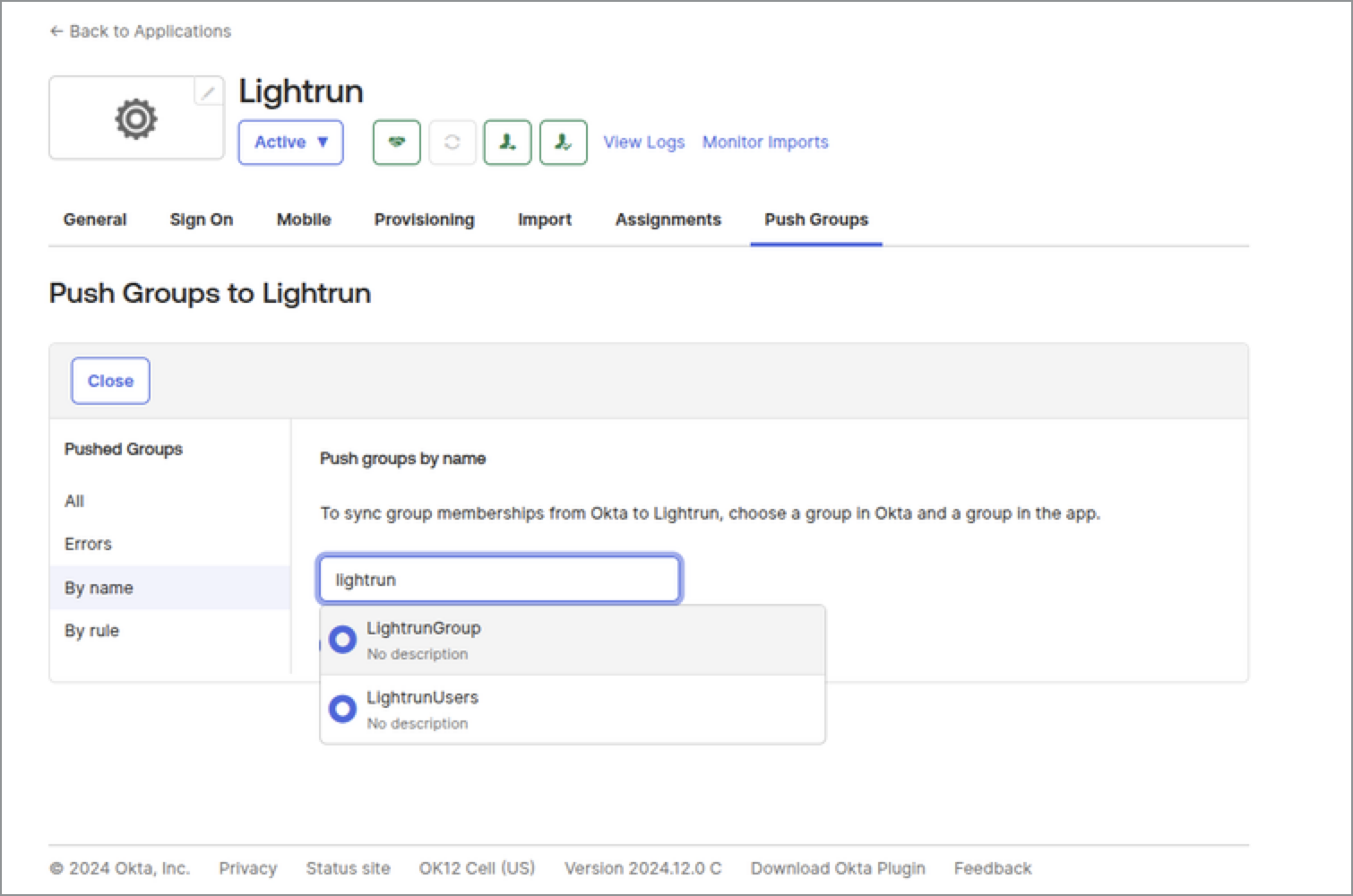Screen dimensions: 1353x896
Task: Open the Monitor Imports link
Action: pyautogui.click(x=764, y=142)
